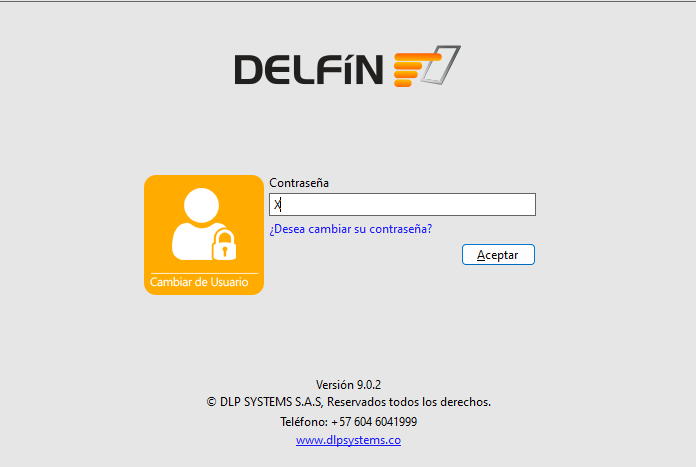696x467 pixels.
Task: Click the Contraseña field label
Action: 299,183
